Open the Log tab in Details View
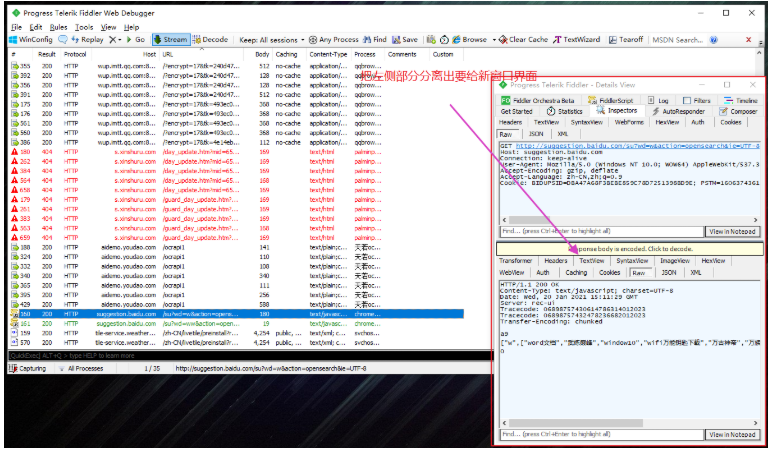Screen dimensions: 769x449 (658, 100)
